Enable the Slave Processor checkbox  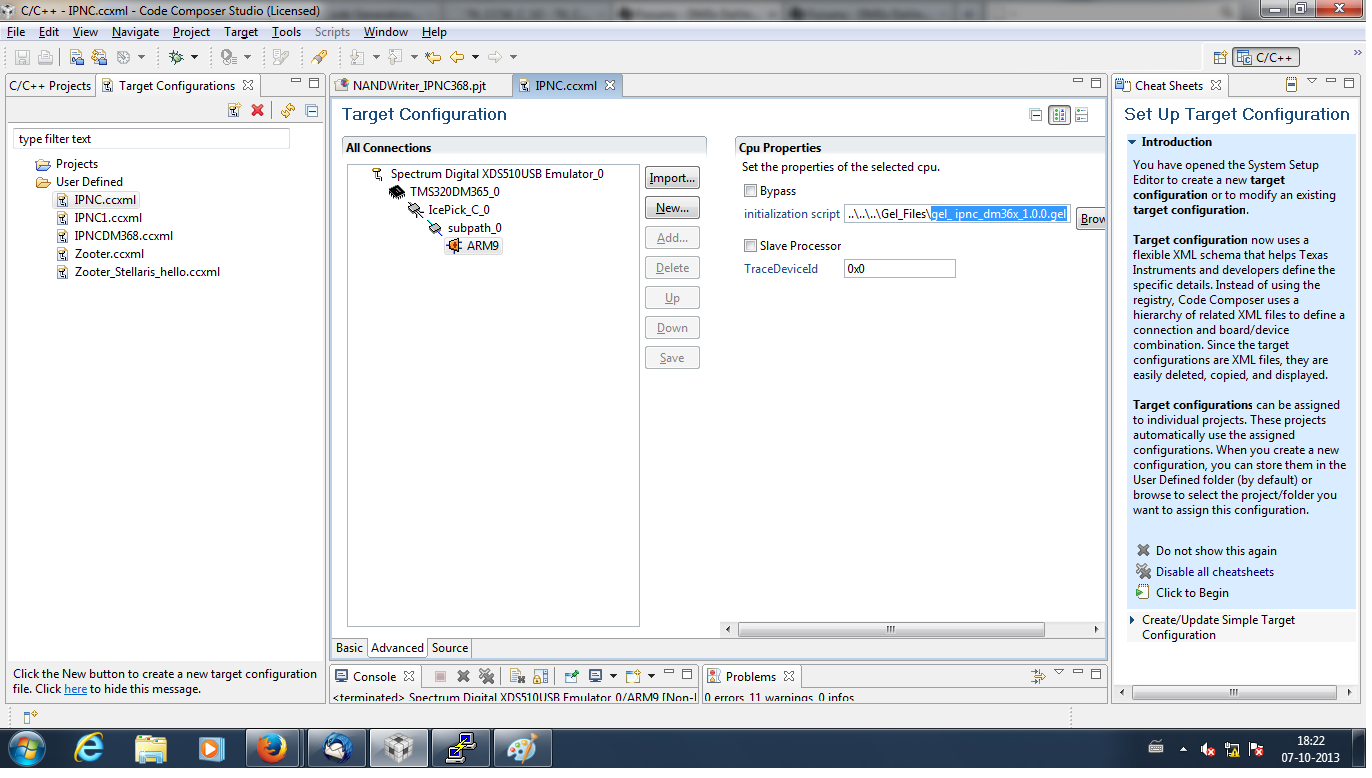click(750, 246)
